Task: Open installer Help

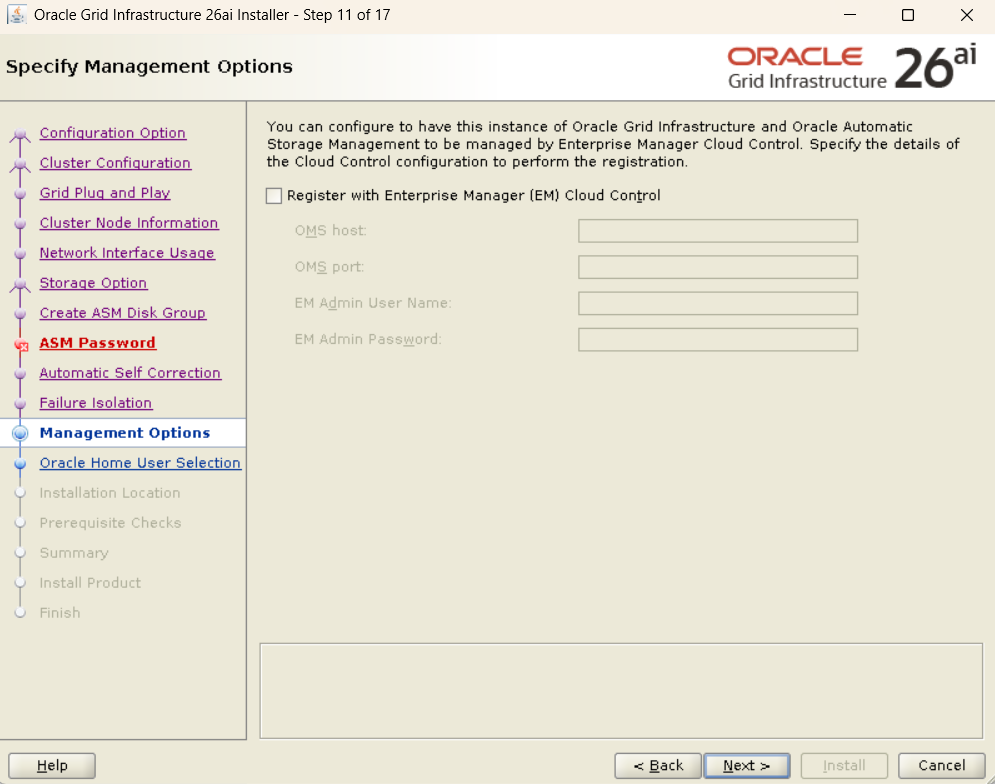Action: tap(52, 766)
